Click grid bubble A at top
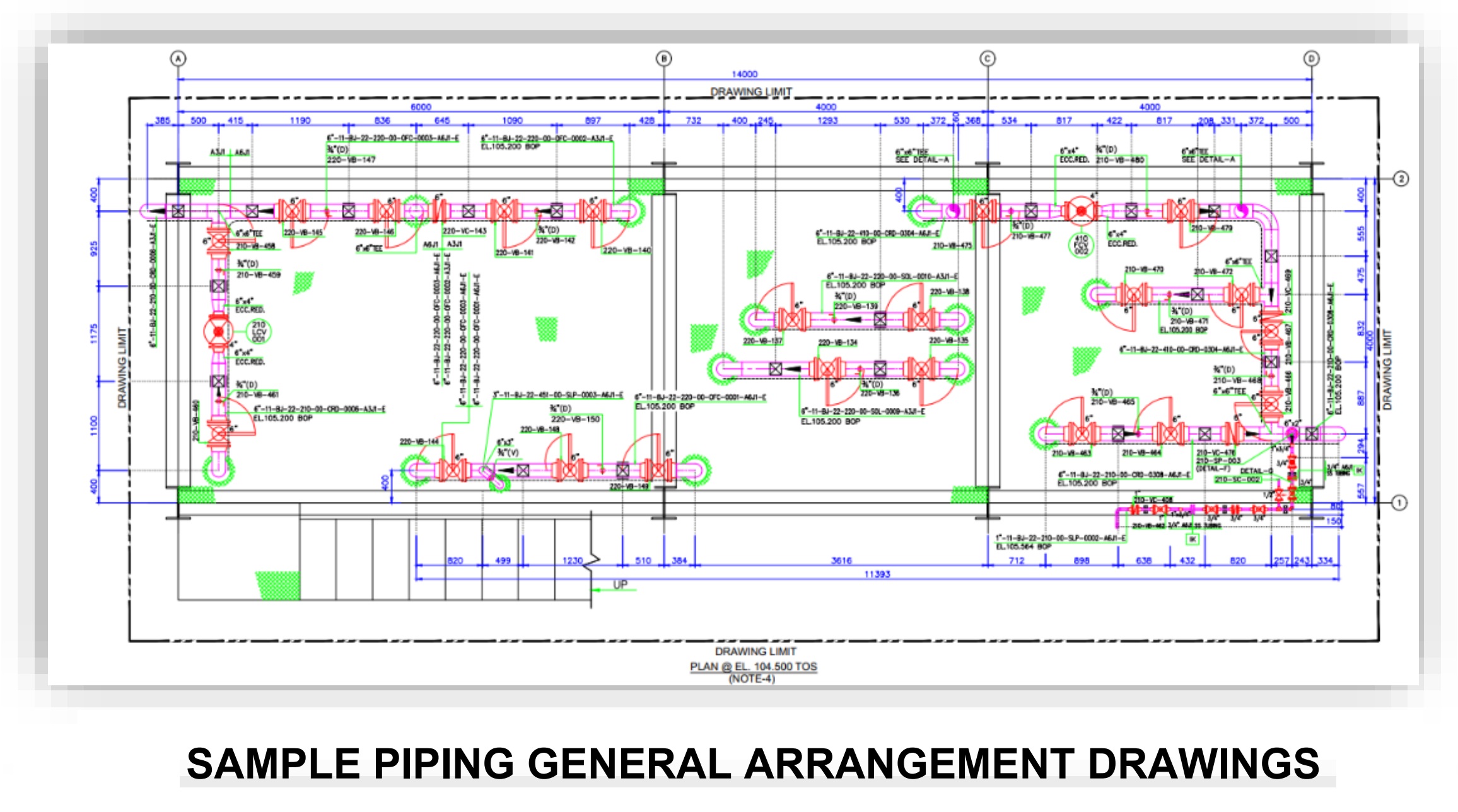The height and width of the screenshot is (812, 1458). click(x=178, y=59)
